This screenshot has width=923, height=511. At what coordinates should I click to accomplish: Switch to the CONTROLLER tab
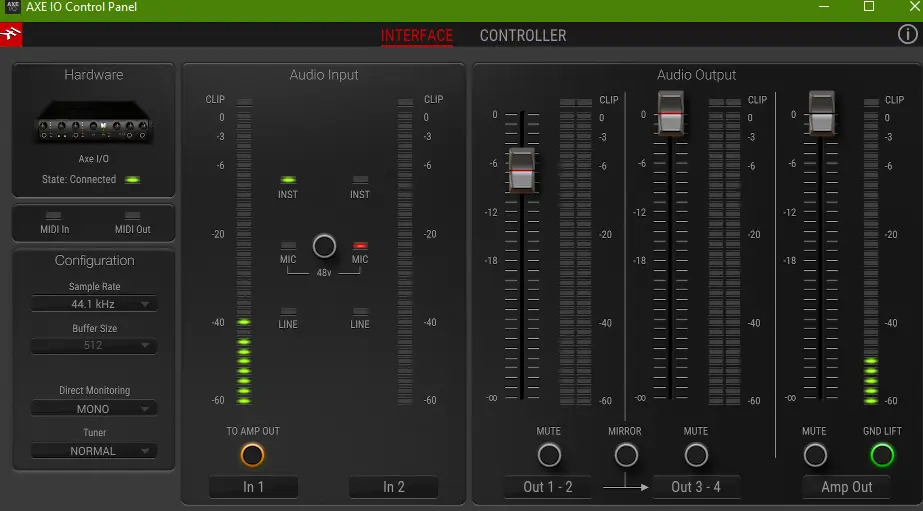523,36
